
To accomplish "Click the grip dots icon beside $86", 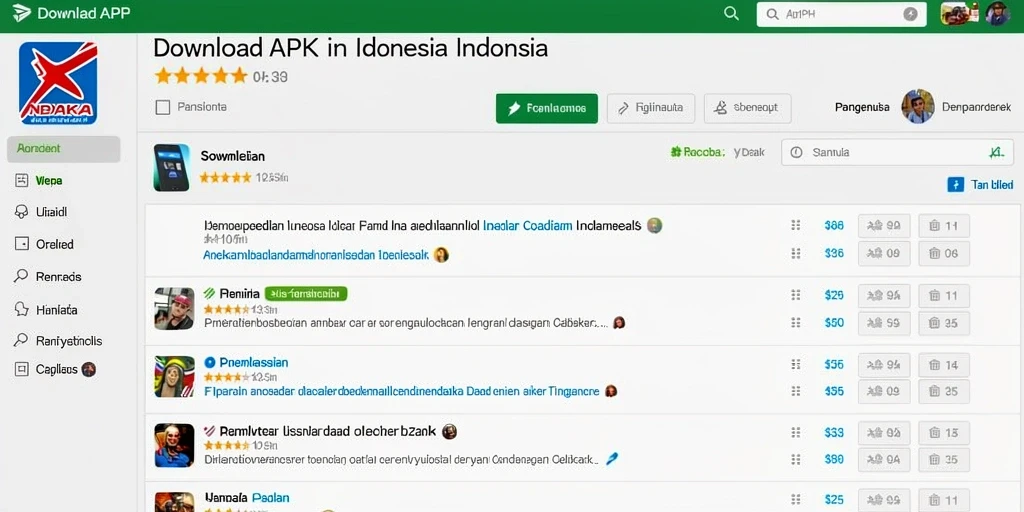I will tap(795, 225).
